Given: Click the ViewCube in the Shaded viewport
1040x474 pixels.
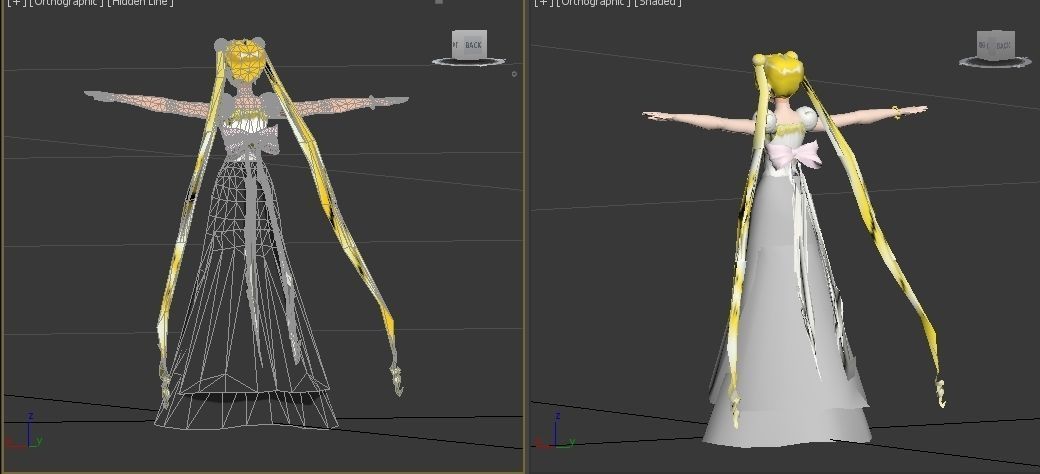Looking at the screenshot, I should (x=996, y=46).
